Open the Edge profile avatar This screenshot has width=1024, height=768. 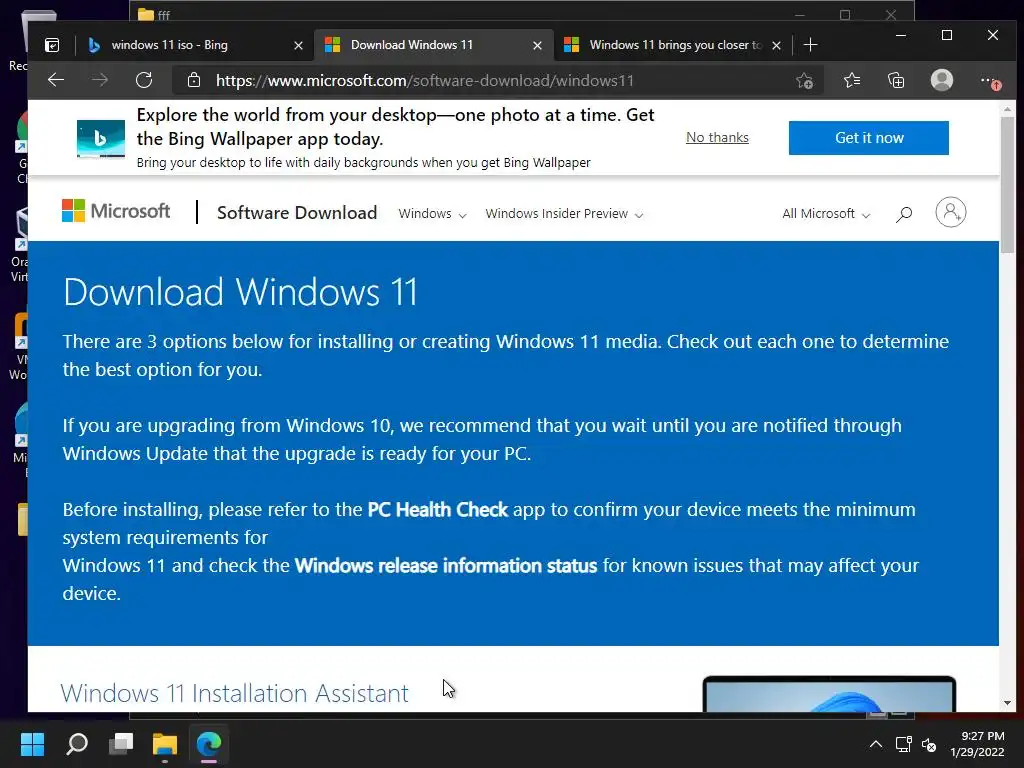(x=942, y=80)
